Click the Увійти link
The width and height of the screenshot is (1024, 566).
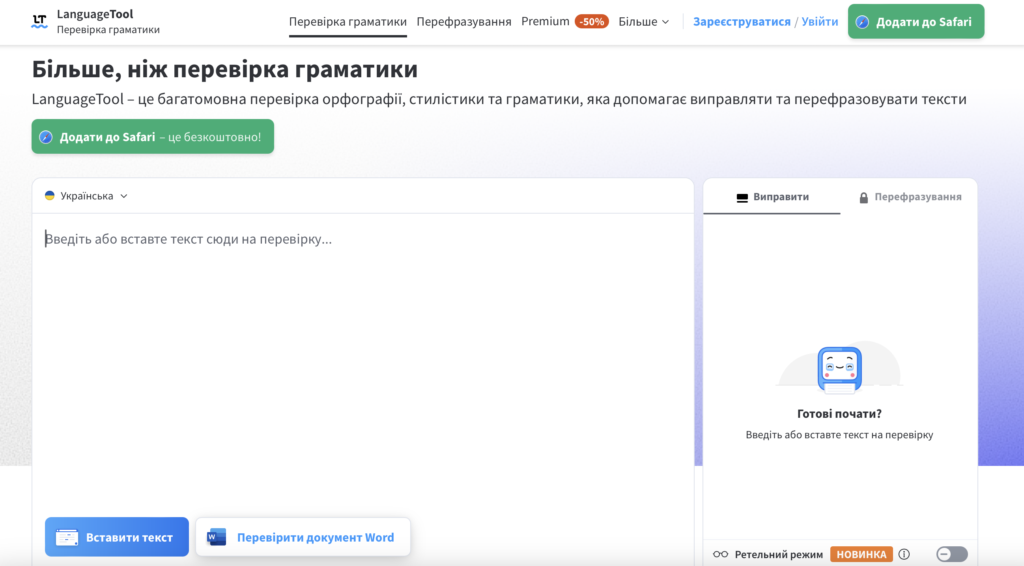click(820, 22)
